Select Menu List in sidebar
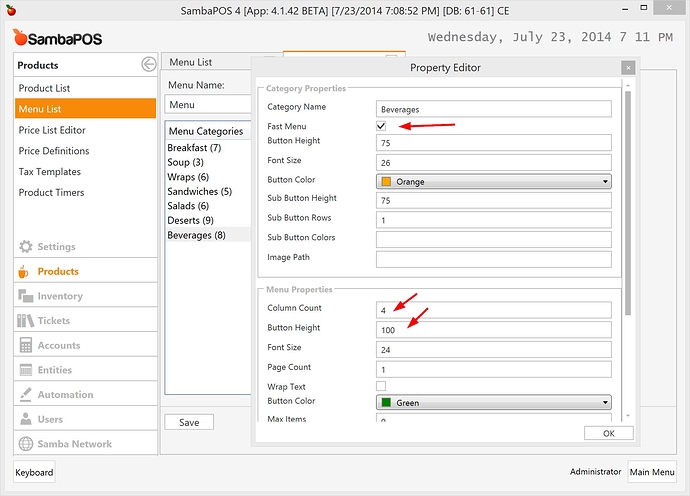Screen dimensions: 690x496 pos(85,109)
